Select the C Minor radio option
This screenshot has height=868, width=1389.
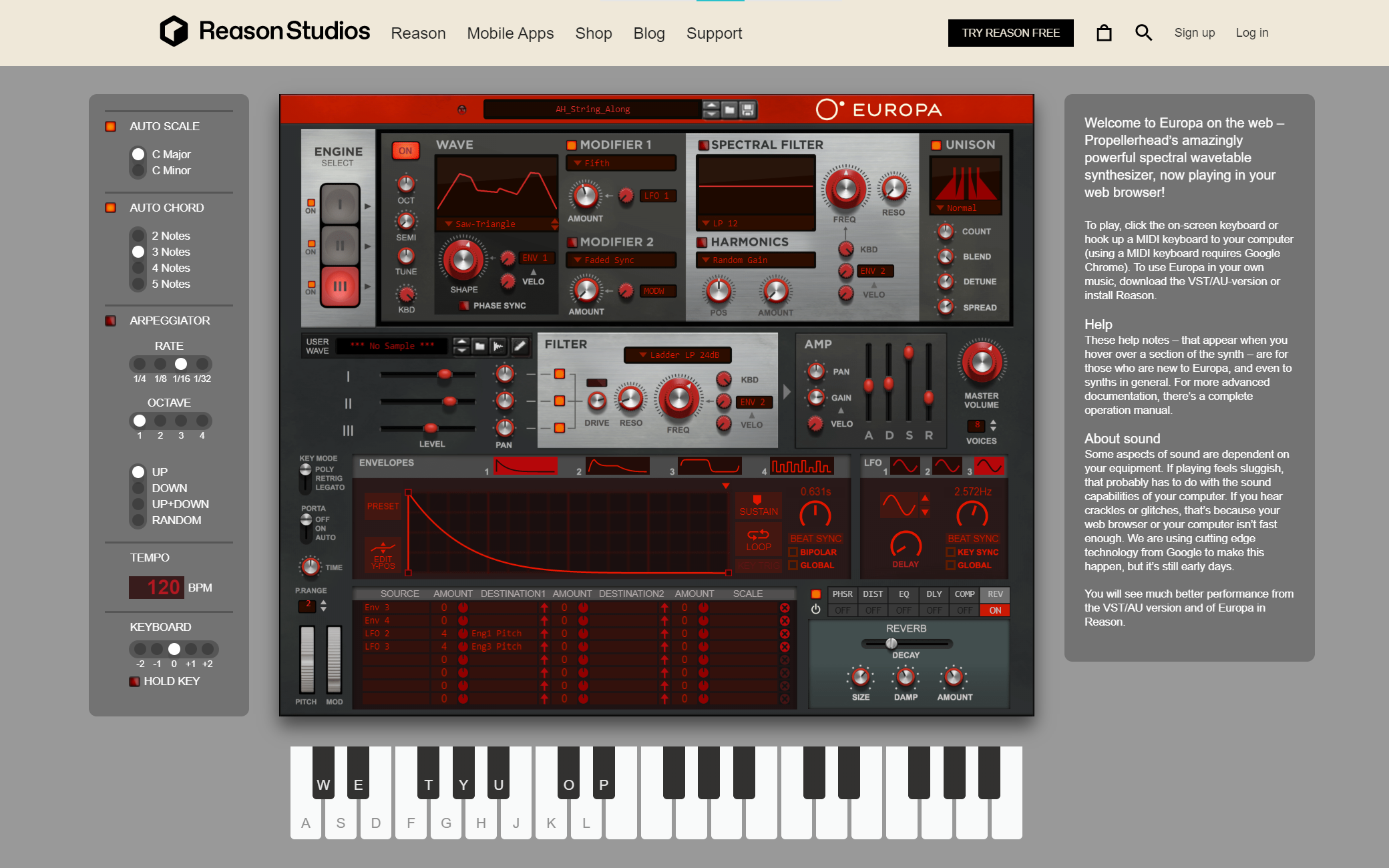(138, 170)
